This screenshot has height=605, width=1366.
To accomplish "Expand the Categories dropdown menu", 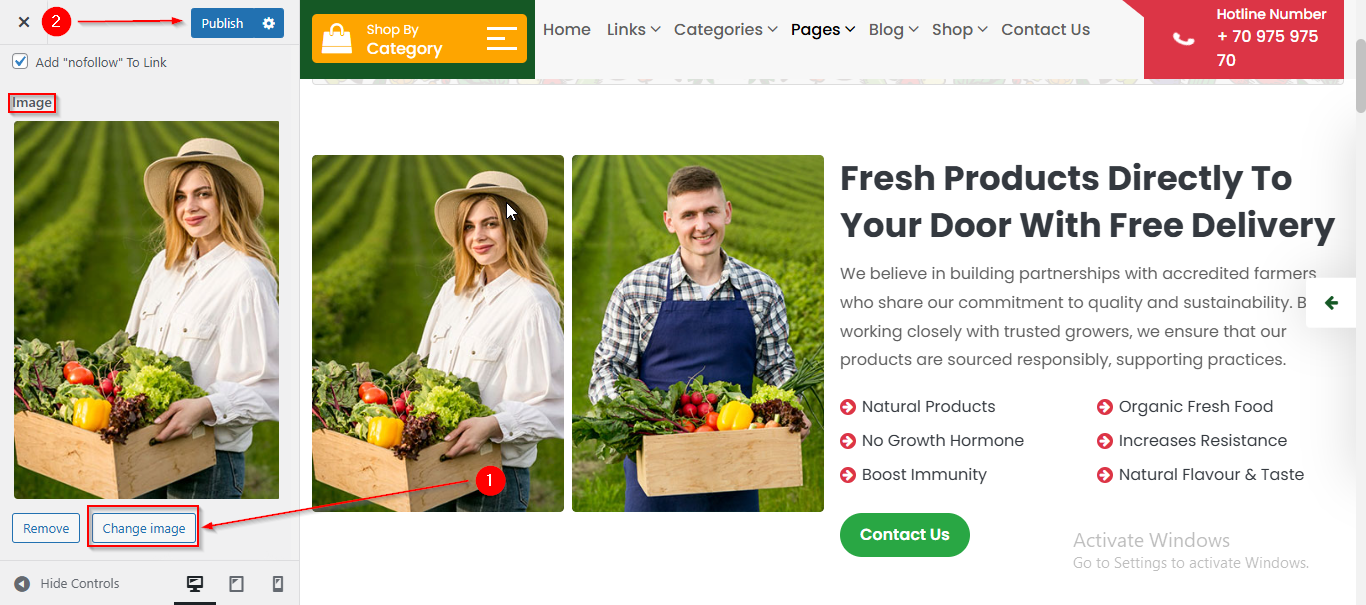I will tap(725, 30).
